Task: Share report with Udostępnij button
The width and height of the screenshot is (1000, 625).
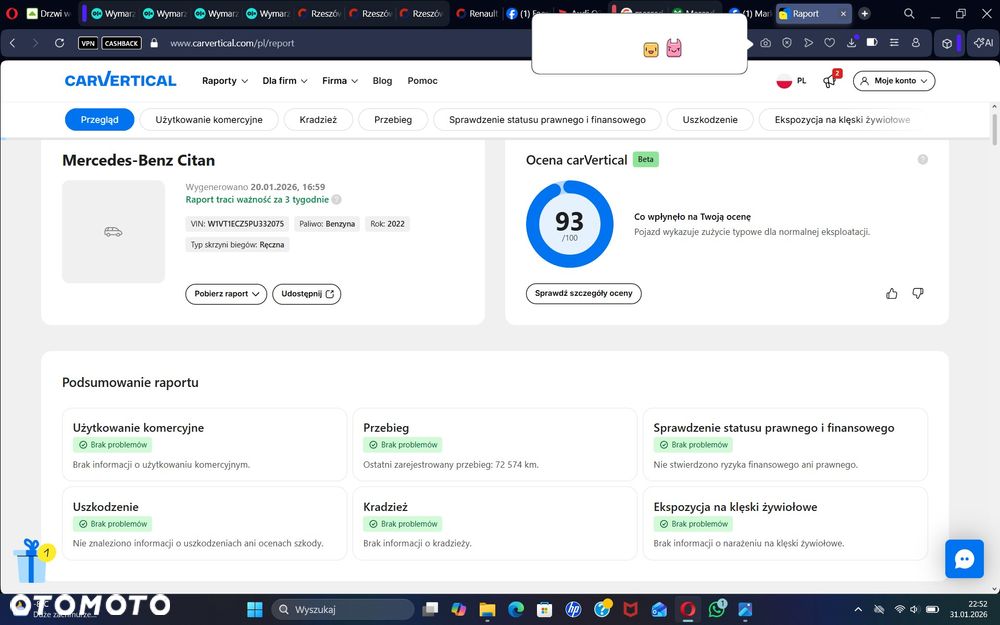Action: tap(307, 294)
